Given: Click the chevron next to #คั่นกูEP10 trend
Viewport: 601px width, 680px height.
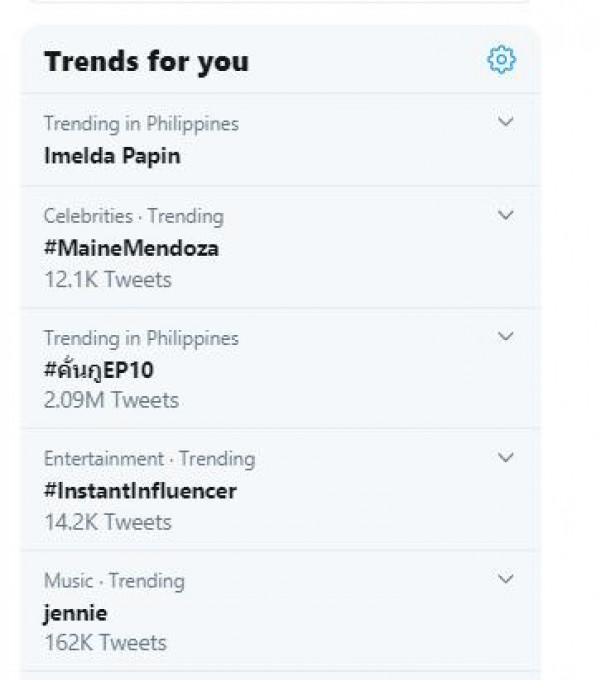Looking at the screenshot, I should click(506, 337).
